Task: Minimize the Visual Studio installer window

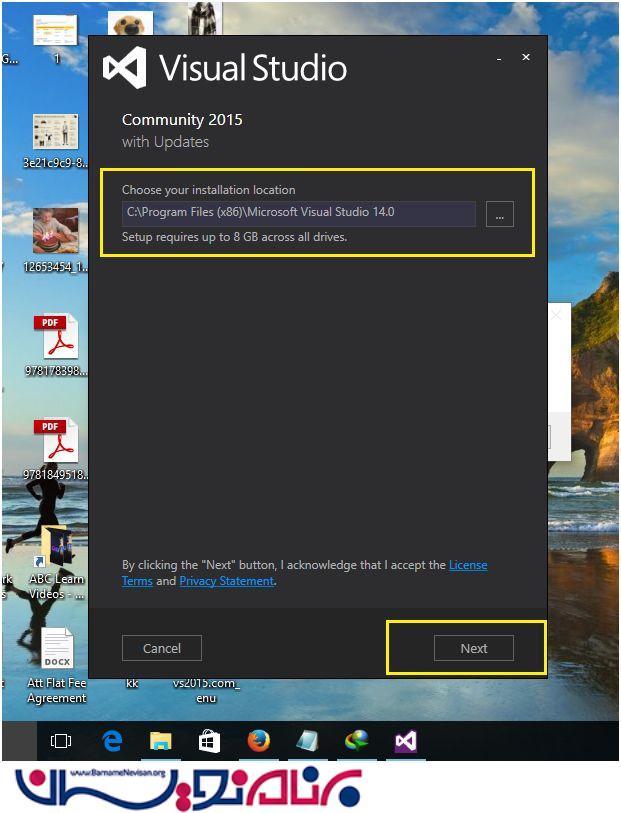Action: pyautogui.click(x=499, y=58)
